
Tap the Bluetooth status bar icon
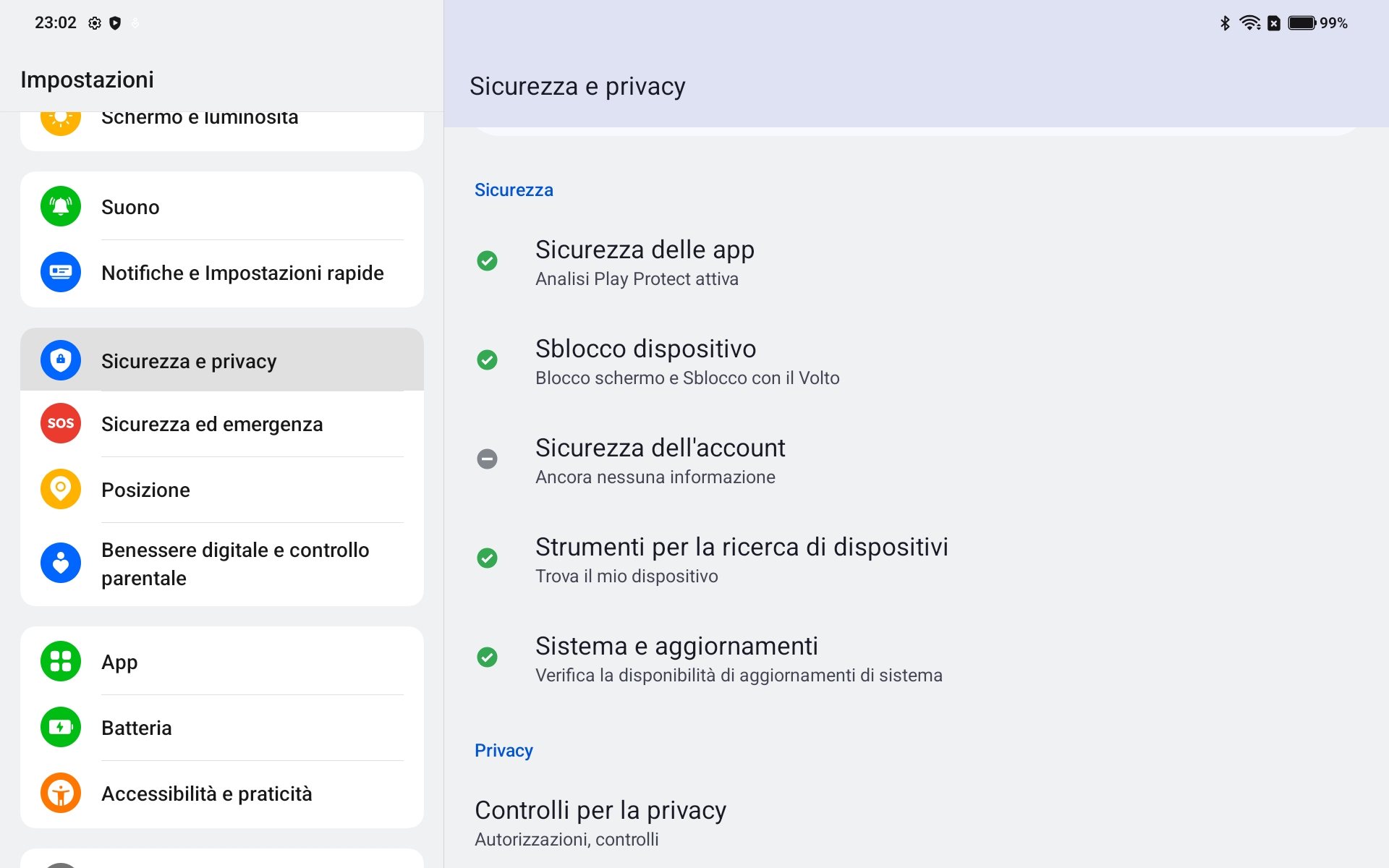[x=1225, y=23]
